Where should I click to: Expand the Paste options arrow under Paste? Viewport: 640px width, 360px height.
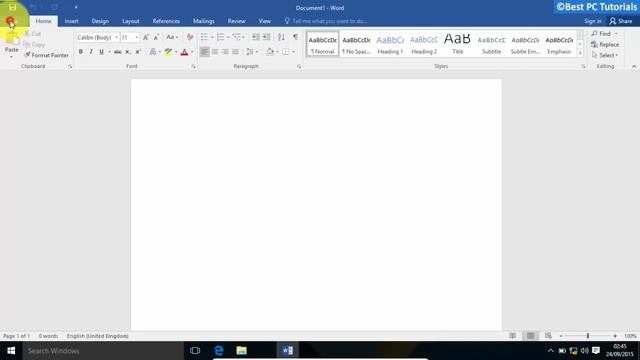(11, 56)
